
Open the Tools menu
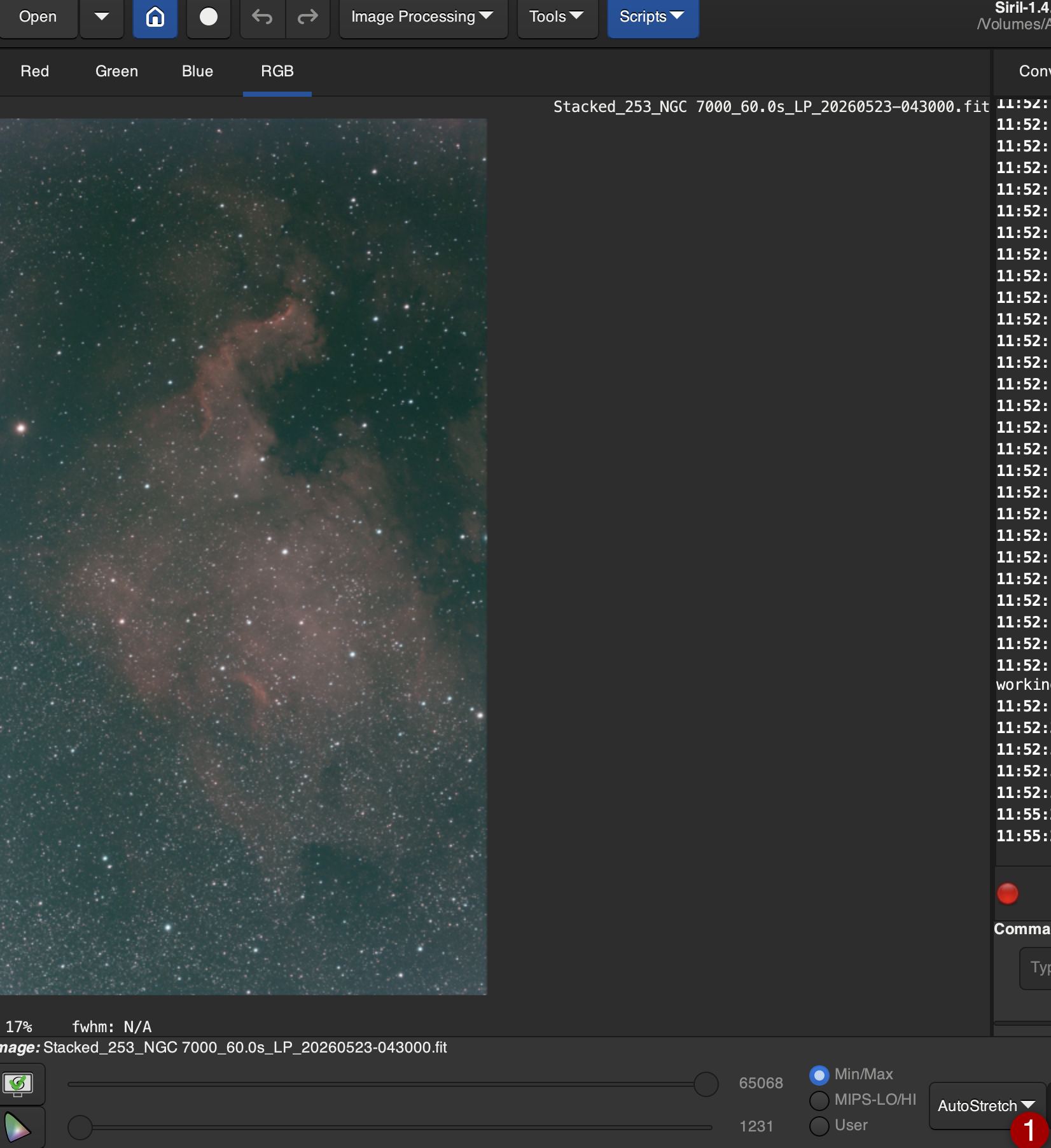pos(557,17)
